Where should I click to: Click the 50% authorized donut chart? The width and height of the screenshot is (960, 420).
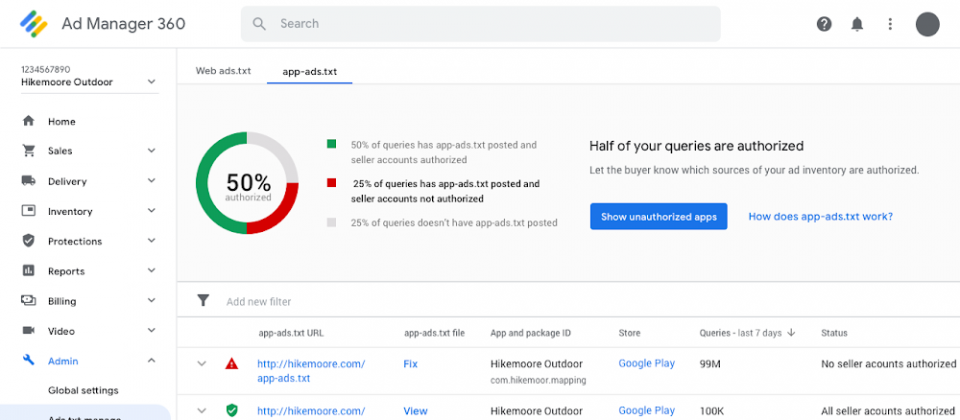(247, 182)
